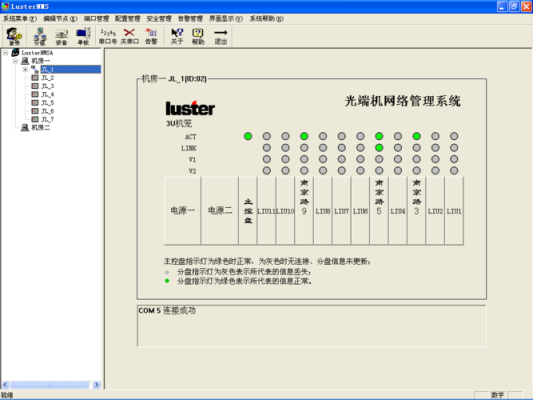
Task: Open the 配置管理 menu
Action: pos(127,19)
